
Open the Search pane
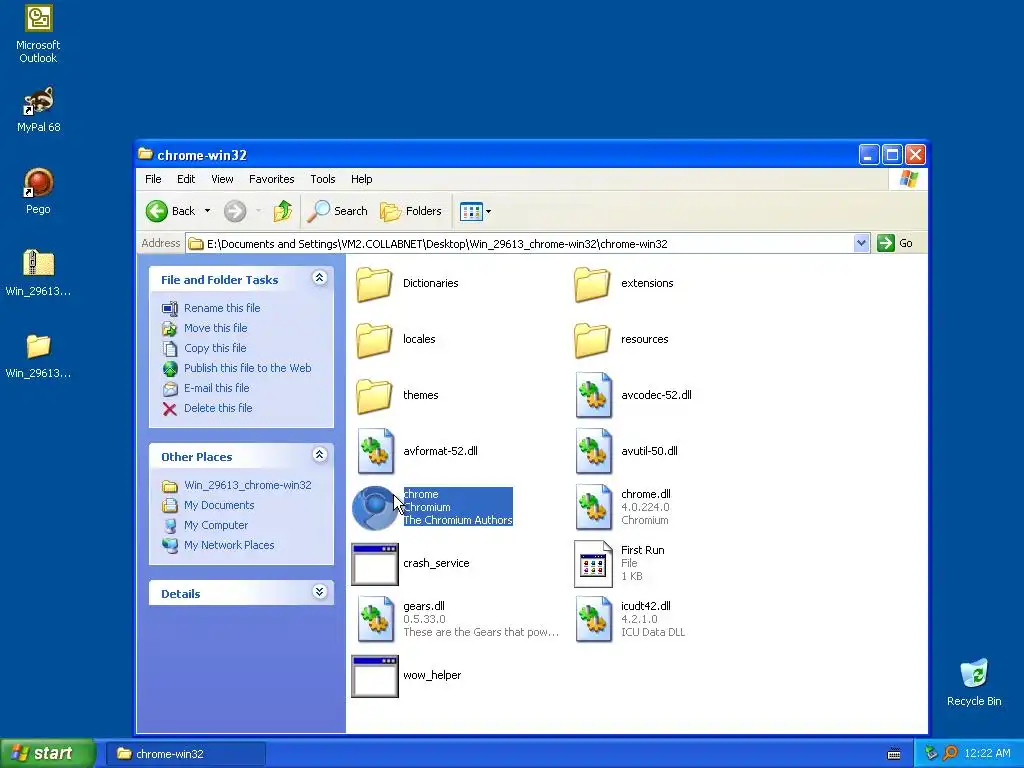pos(338,211)
